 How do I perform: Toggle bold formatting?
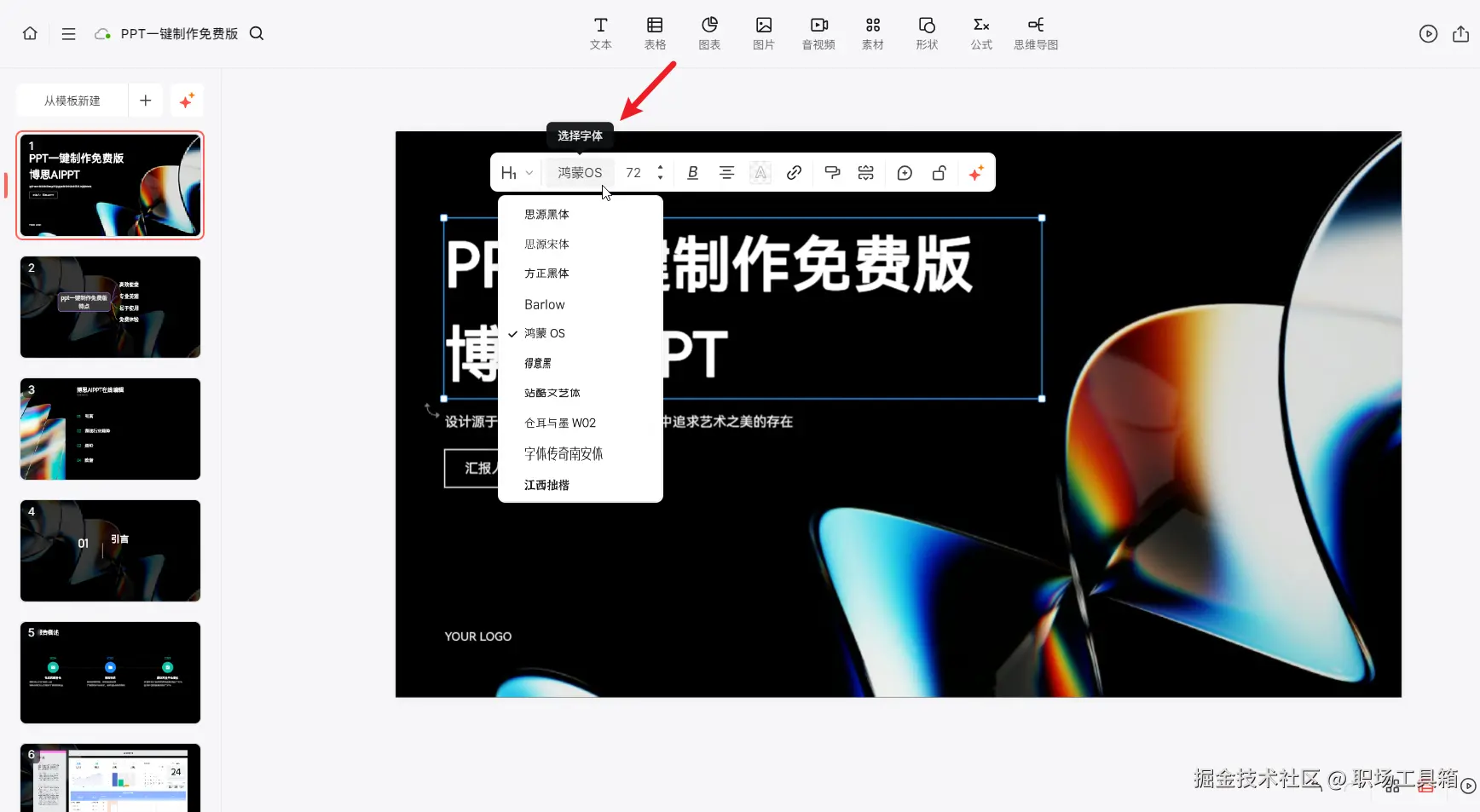pos(692,173)
